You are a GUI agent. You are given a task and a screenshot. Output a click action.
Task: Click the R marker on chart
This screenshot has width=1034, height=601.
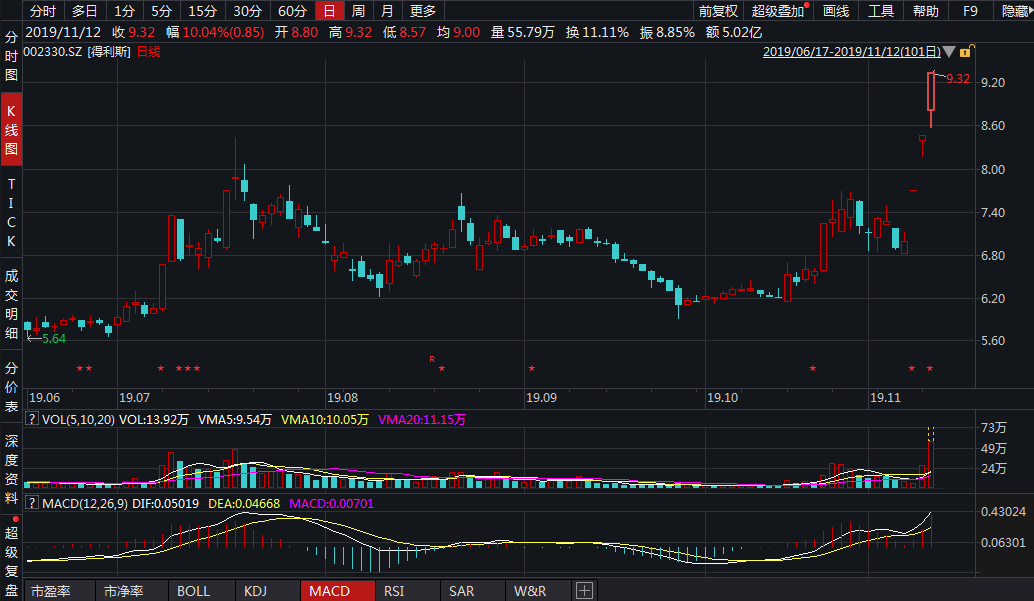(x=432, y=360)
